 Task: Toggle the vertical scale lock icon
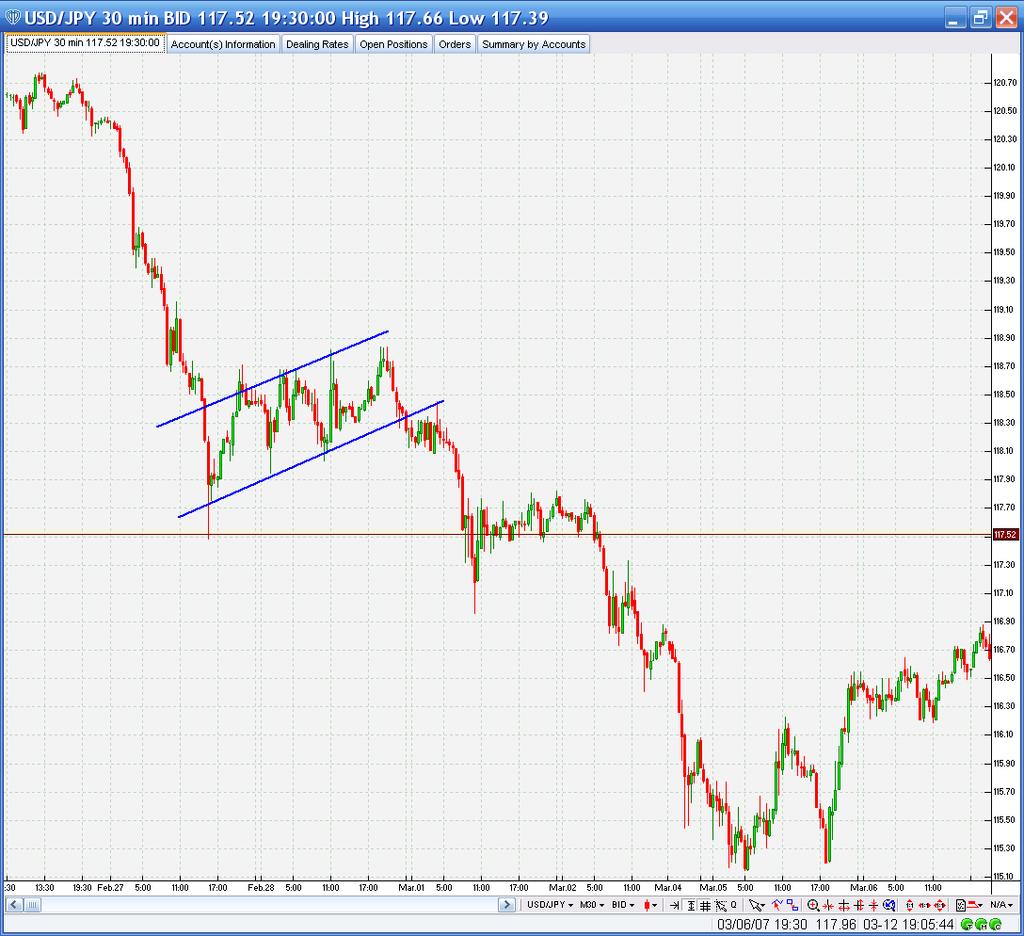[x=691, y=905]
